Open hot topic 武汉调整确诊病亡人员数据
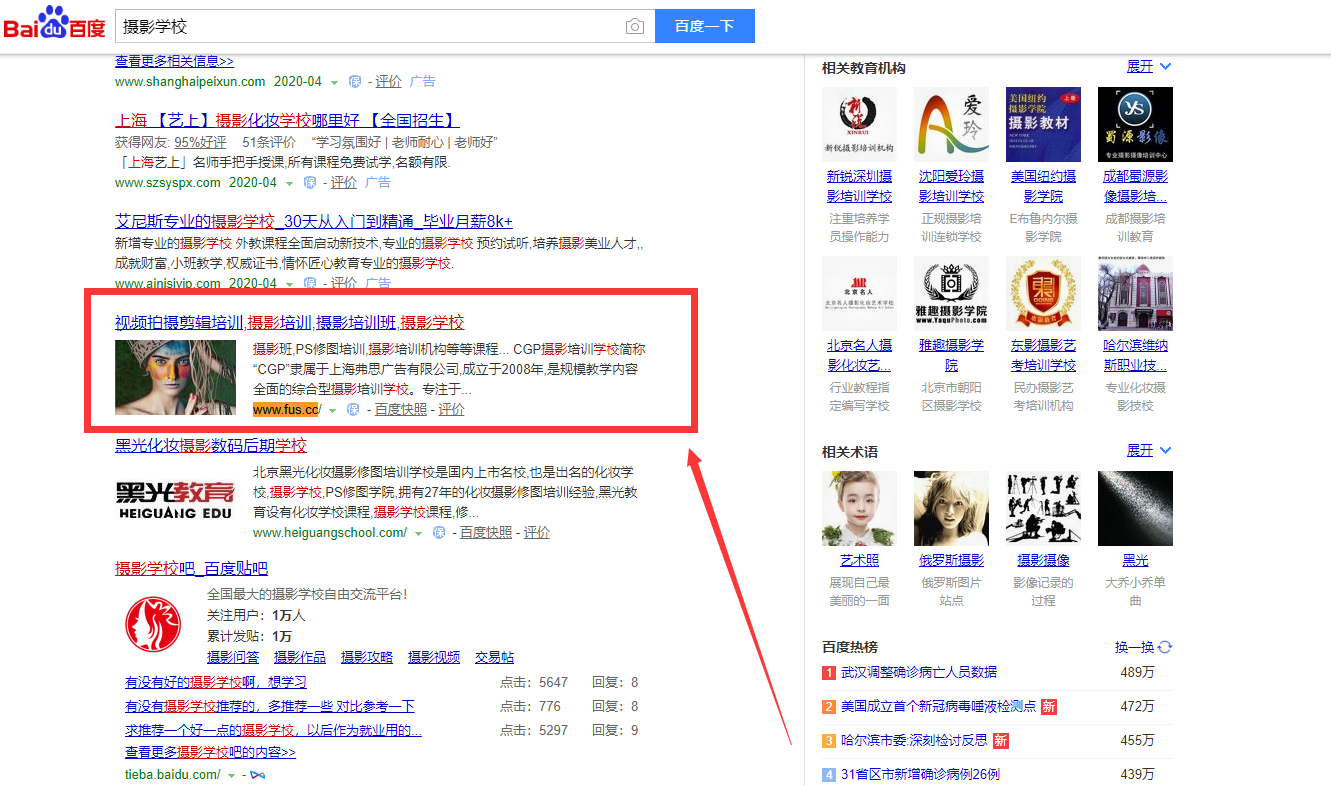 [918, 672]
